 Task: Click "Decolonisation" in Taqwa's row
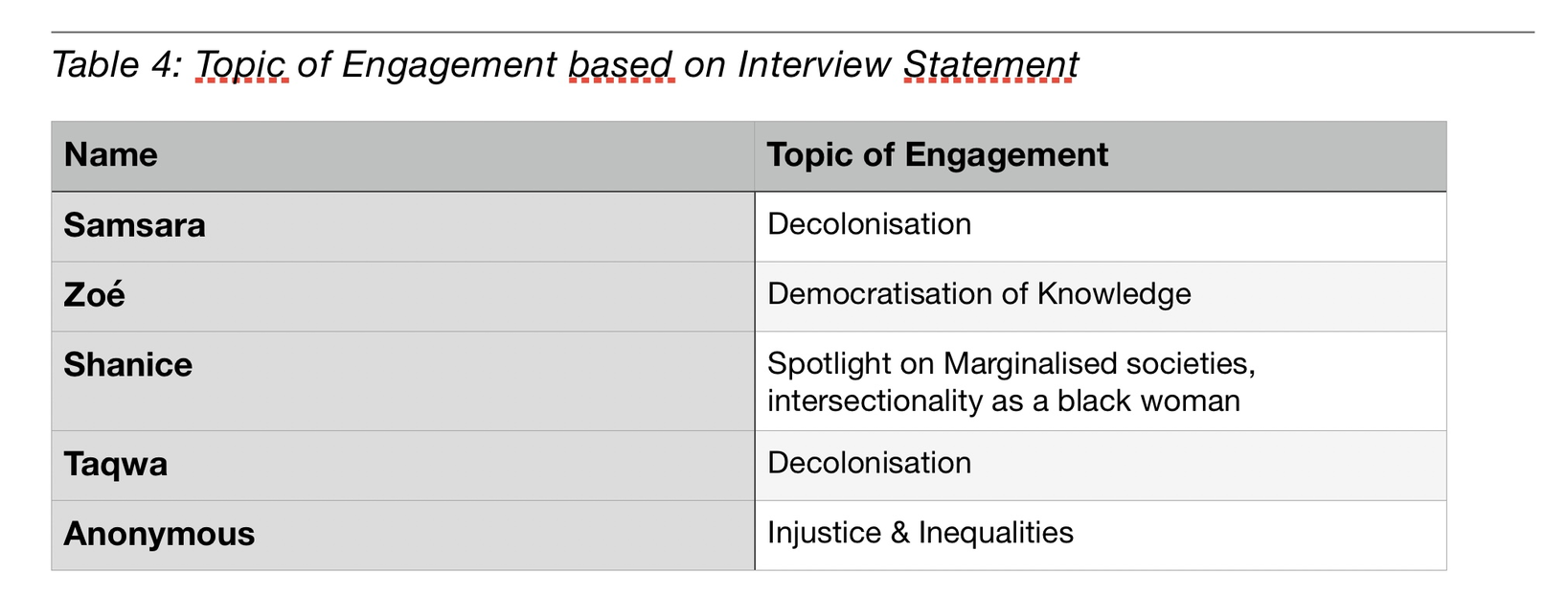coord(869,463)
